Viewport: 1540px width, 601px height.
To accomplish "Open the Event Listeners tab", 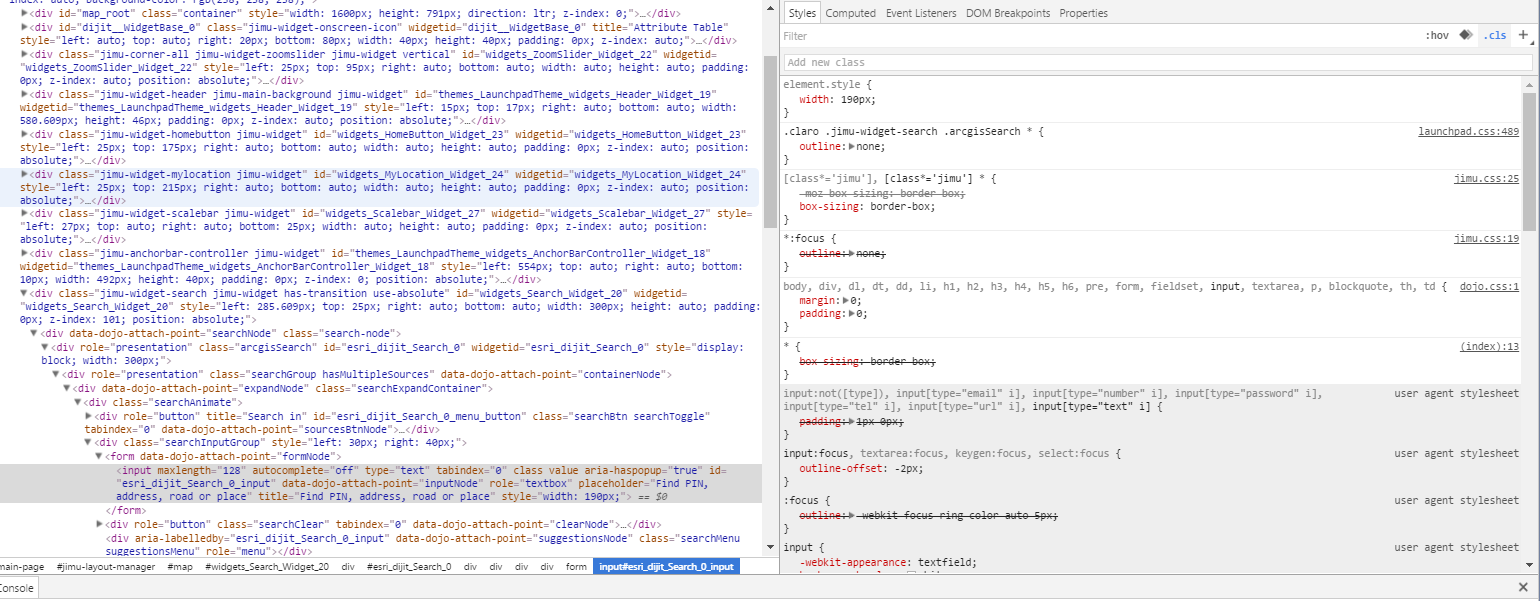I will click(x=920, y=13).
